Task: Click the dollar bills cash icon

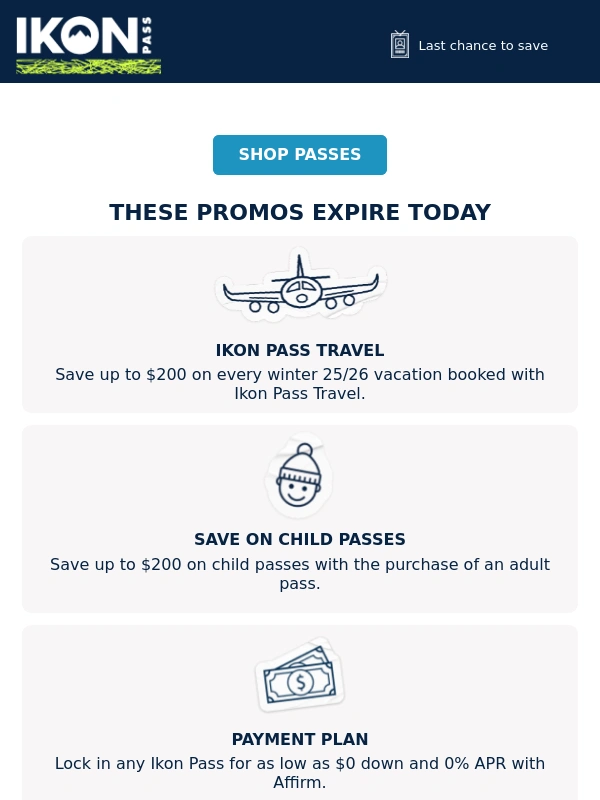Action: coord(299,677)
